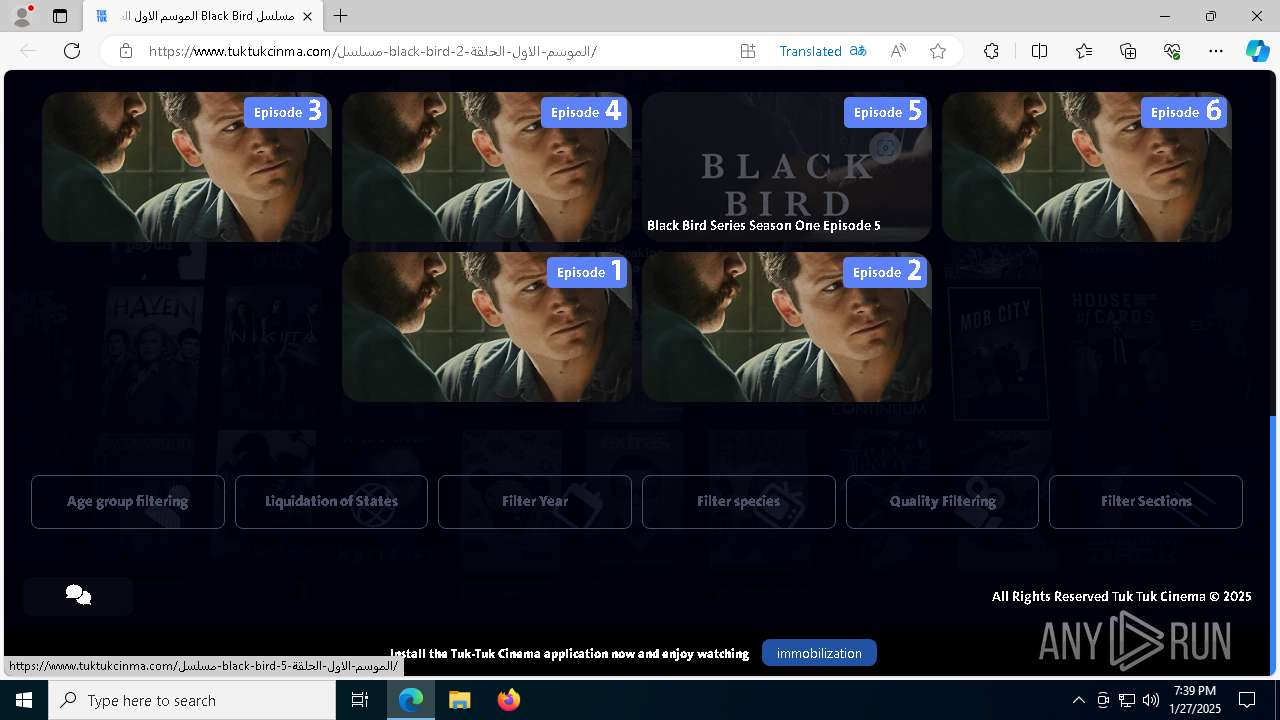1280x720 pixels.
Task: Open Episode 4 thumbnail
Action: [487, 167]
